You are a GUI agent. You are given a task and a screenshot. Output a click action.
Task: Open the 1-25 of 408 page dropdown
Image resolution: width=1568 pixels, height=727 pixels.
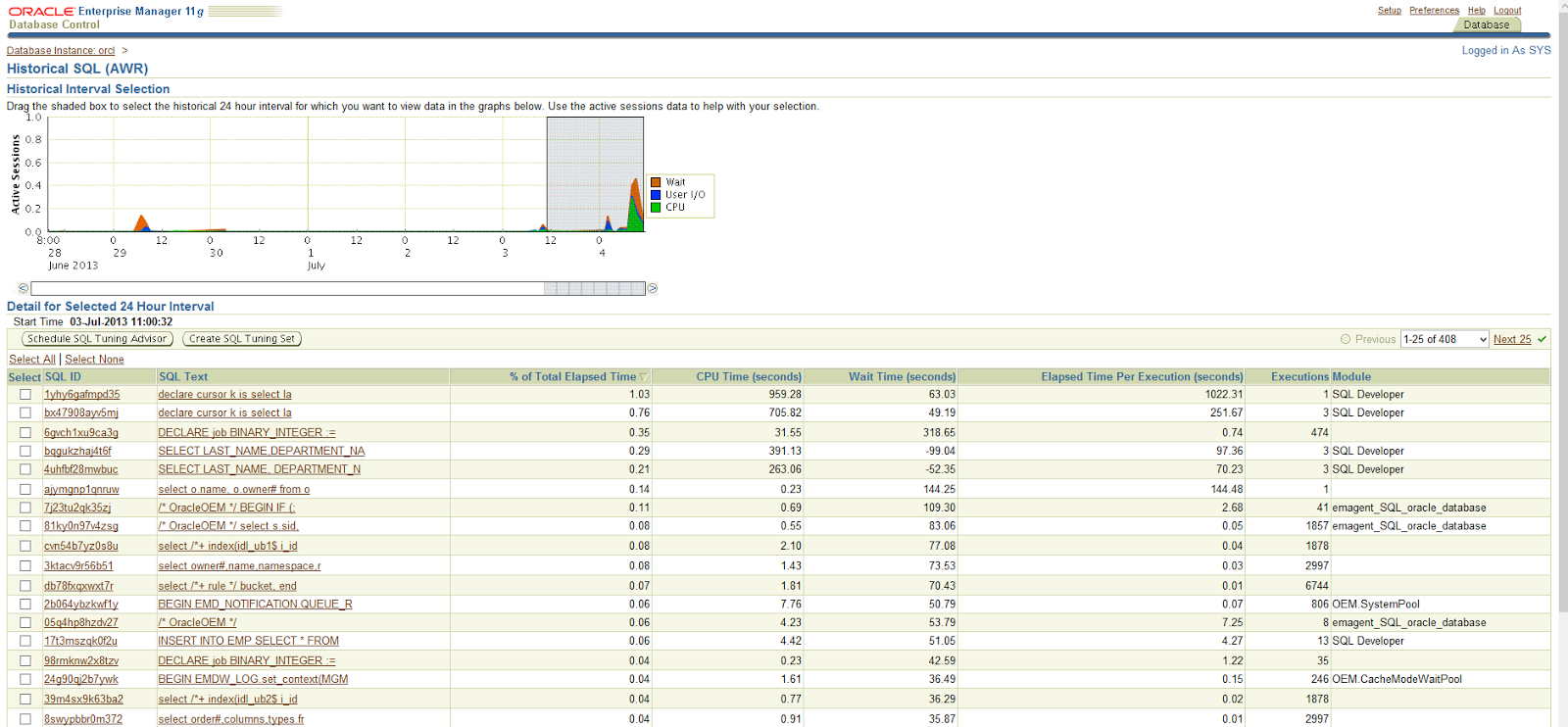click(1445, 339)
